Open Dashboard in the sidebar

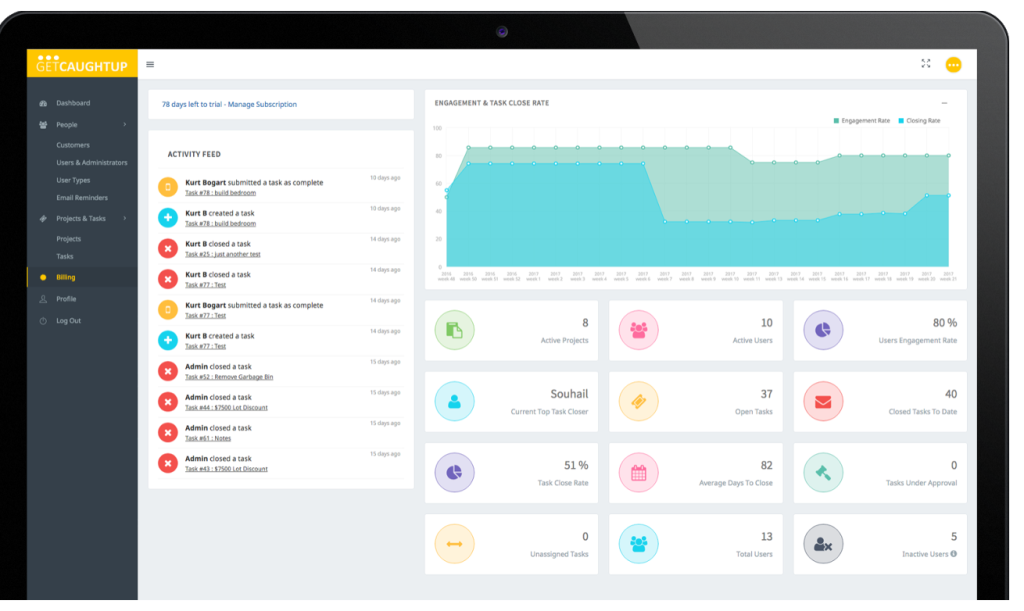click(x=72, y=103)
